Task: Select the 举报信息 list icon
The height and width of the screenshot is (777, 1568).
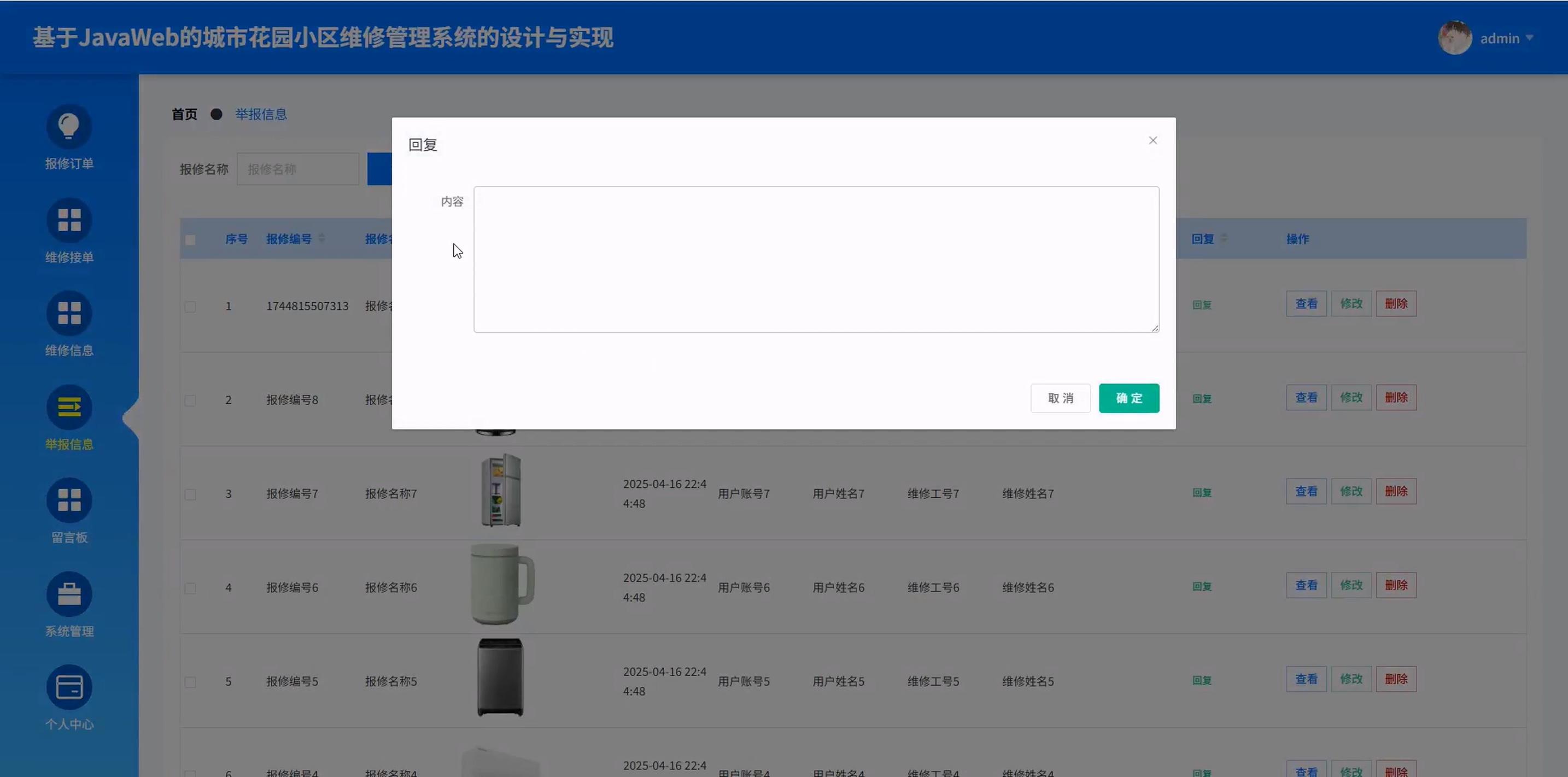Action: pos(69,407)
